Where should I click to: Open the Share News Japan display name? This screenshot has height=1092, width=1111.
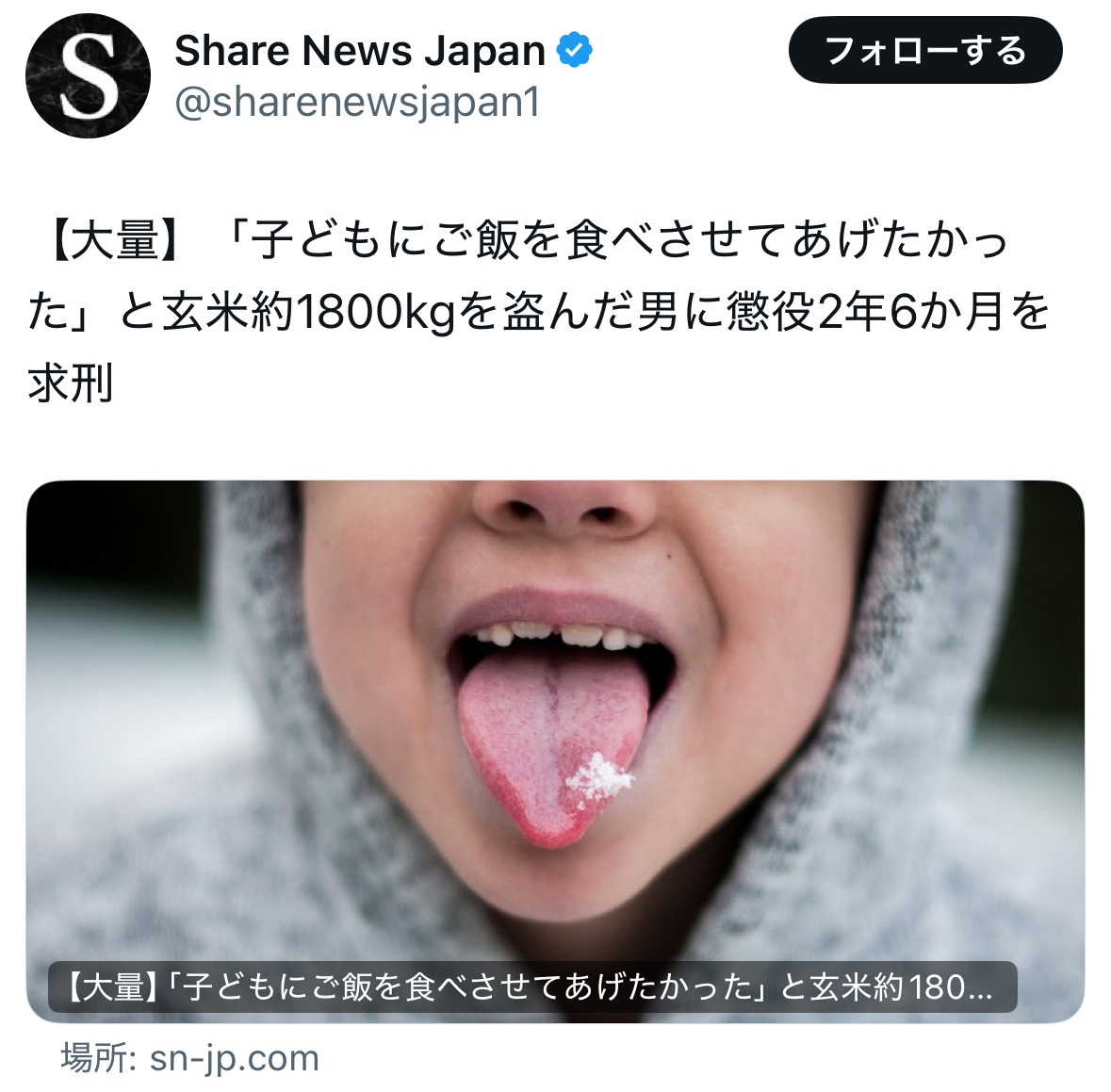(x=360, y=50)
